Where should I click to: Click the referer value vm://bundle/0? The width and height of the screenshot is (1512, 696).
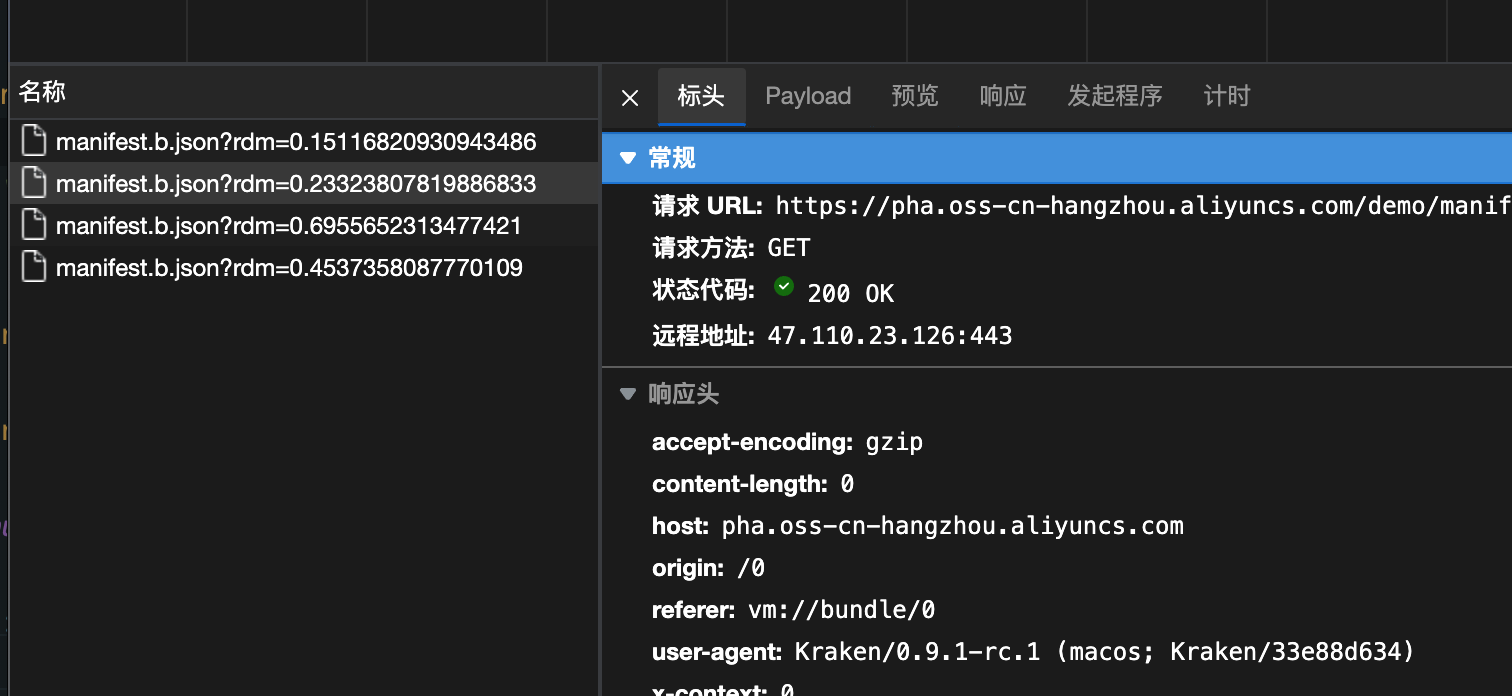(x=840, y=609)
